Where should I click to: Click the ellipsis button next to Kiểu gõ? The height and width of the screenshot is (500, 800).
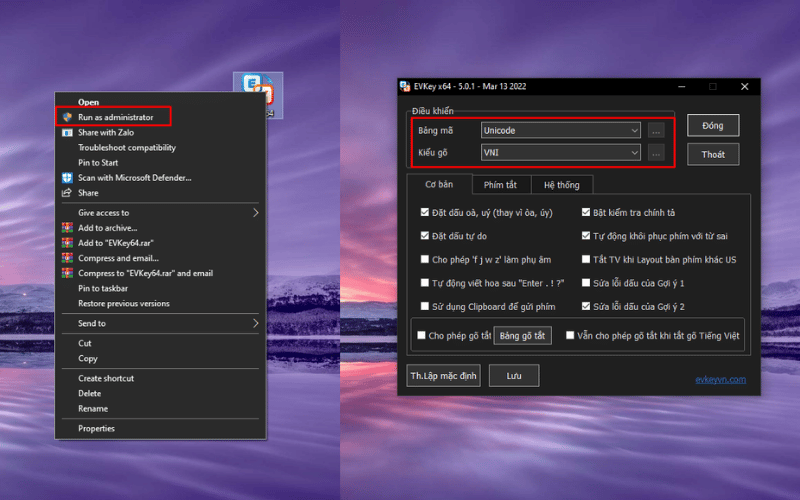(656, 153)
